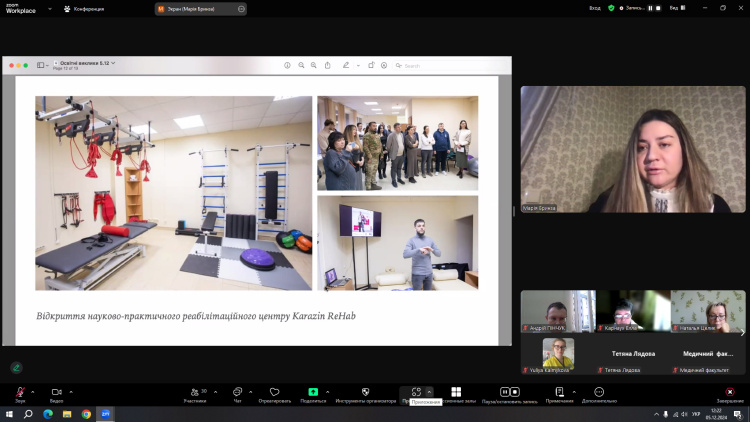
Task: Select Наталья Цилюк video thumbnail
Action: click(x=708, y=311)
